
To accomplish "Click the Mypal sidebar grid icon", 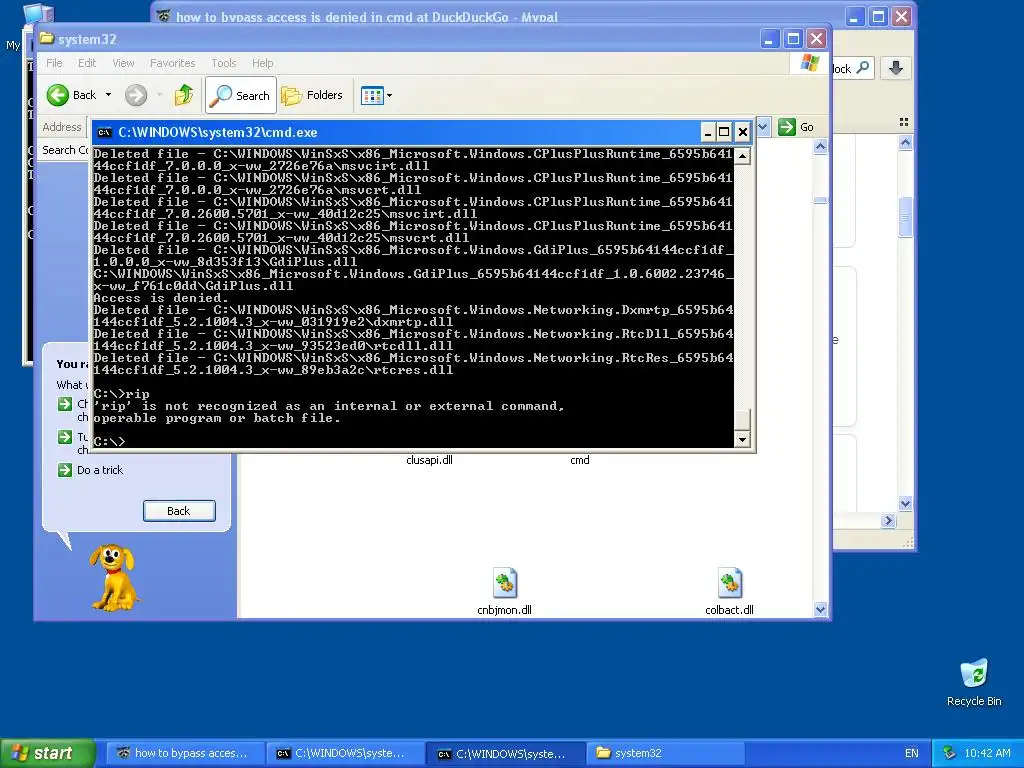I will (904, 122).
